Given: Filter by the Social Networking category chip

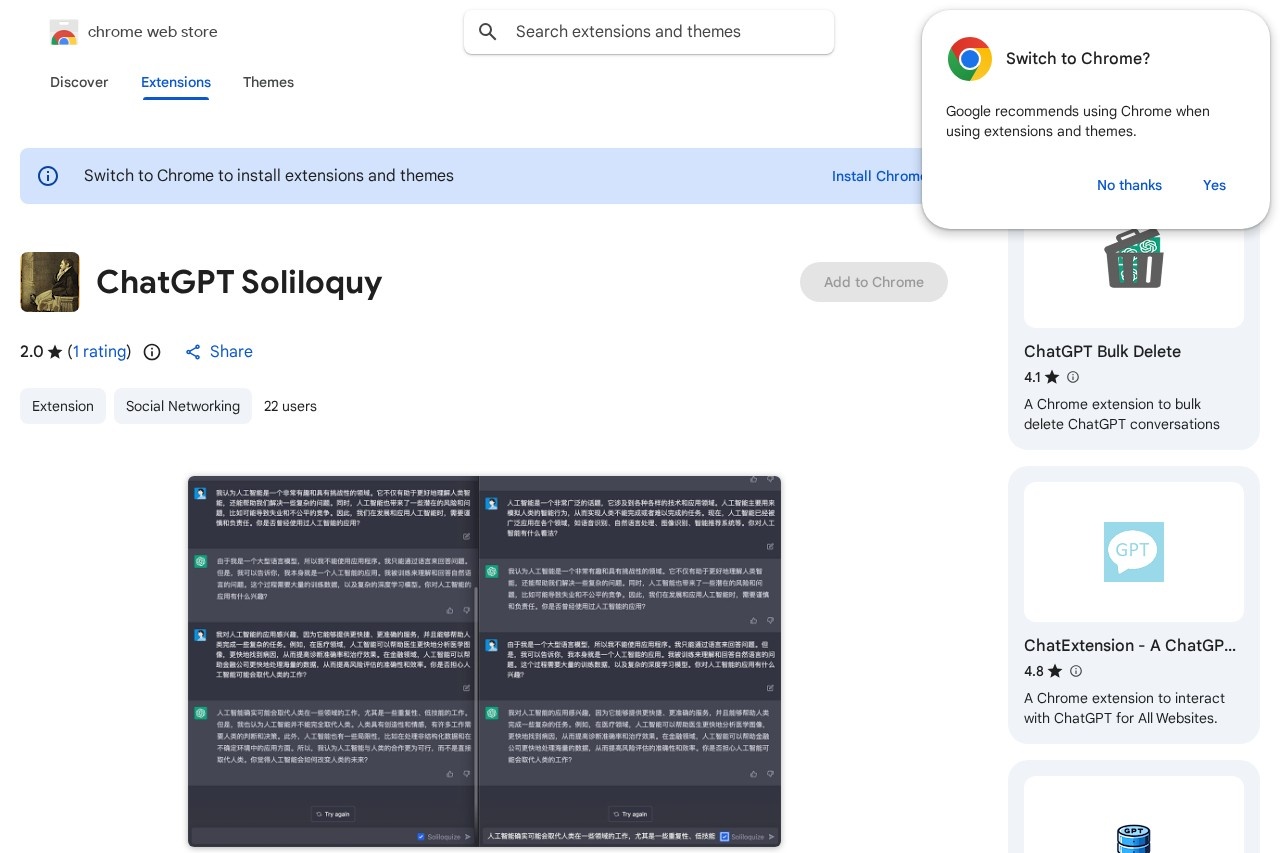Looking at the screenshot, I should click(x=183, y=406).
